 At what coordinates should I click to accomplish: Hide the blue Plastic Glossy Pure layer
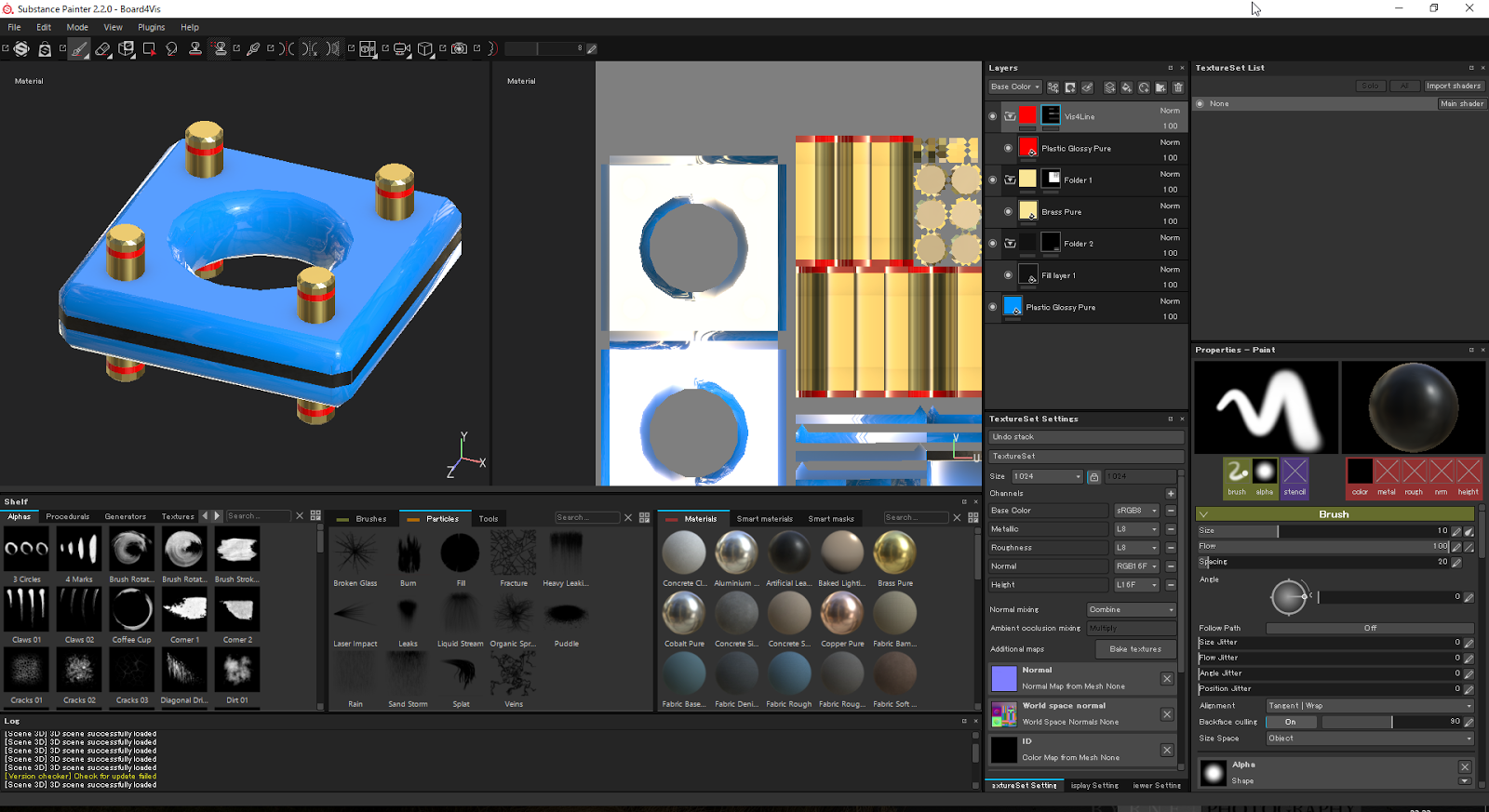tap(993, 307)
